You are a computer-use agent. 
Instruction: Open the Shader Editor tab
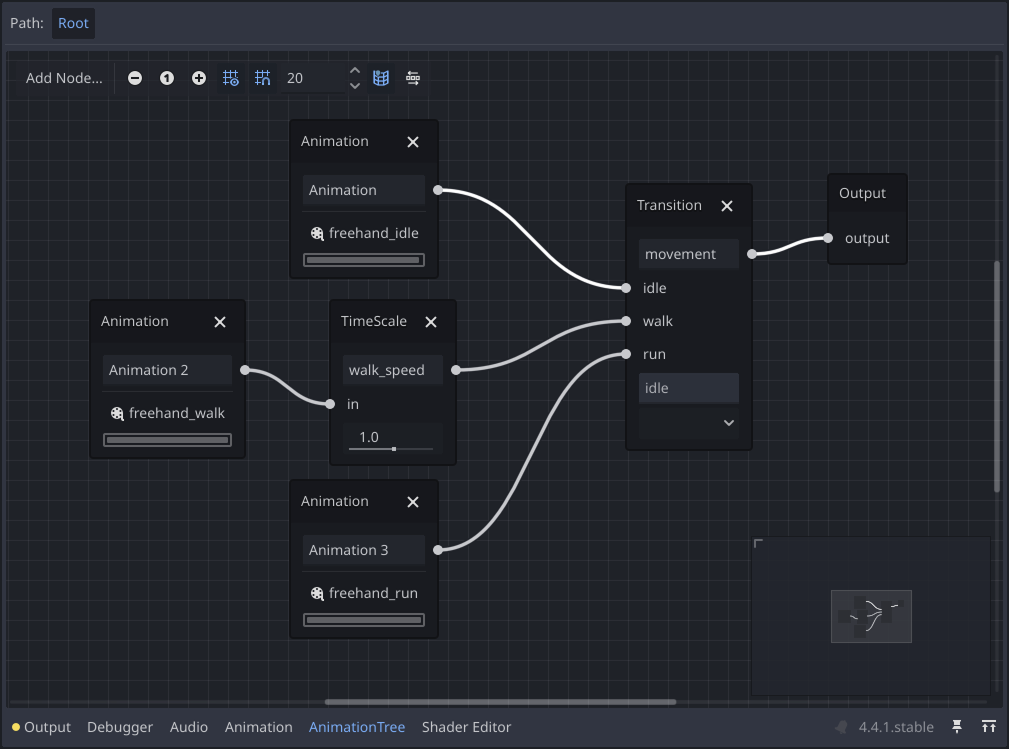467,727
